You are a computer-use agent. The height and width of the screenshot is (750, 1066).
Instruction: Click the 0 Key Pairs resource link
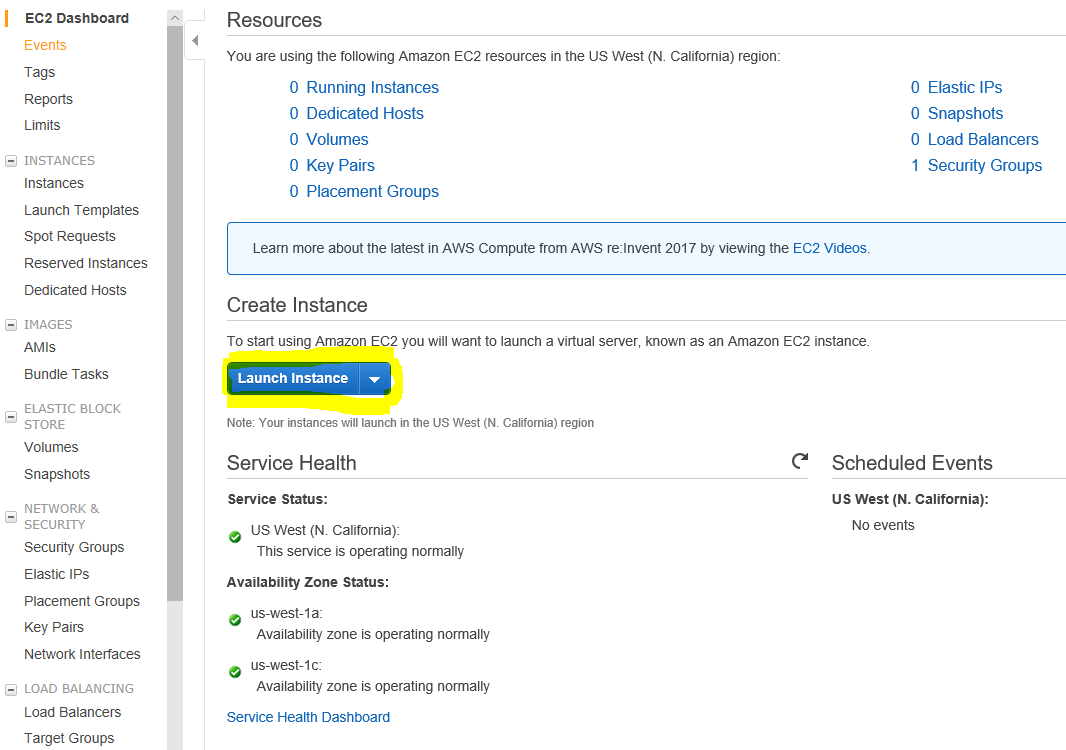tap(332, 165)
